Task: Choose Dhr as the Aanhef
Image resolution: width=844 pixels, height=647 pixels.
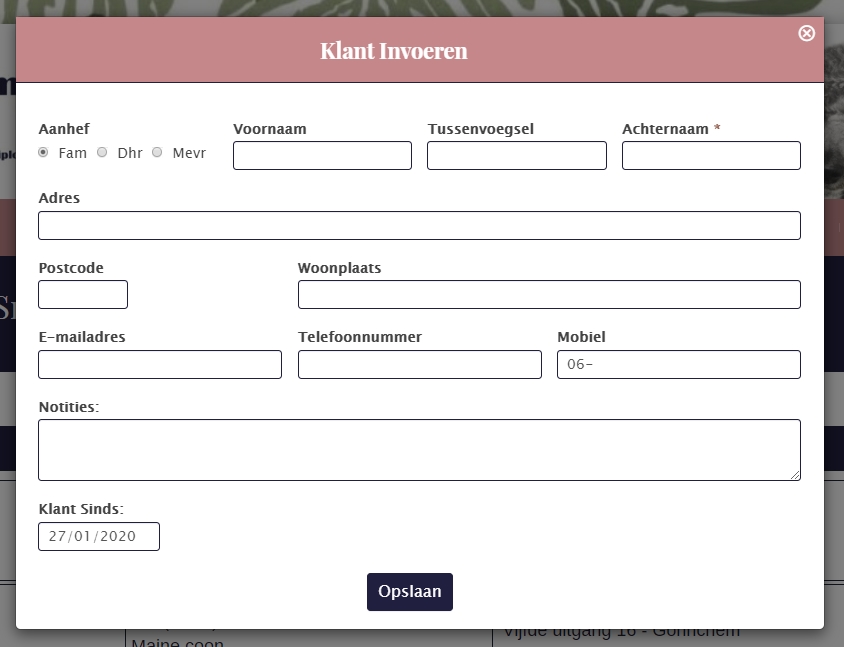Action: pos(102,153)
